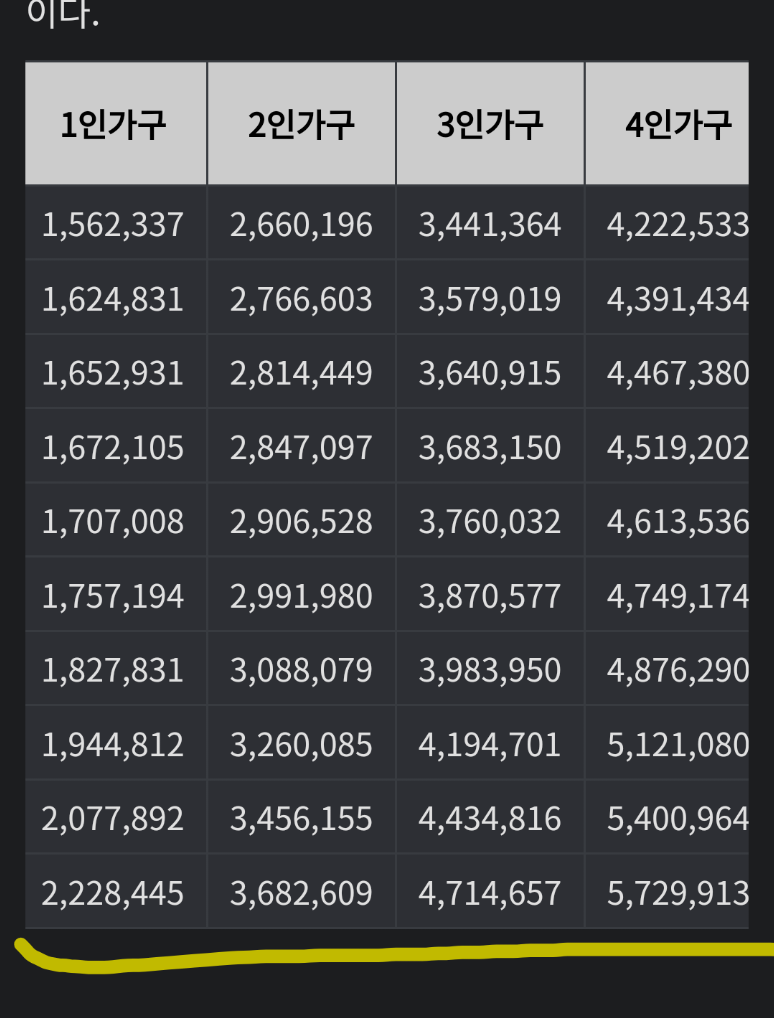775x1018 pixels.
Task: Select the 3인가구 column header
Action: tap(490, 123)
